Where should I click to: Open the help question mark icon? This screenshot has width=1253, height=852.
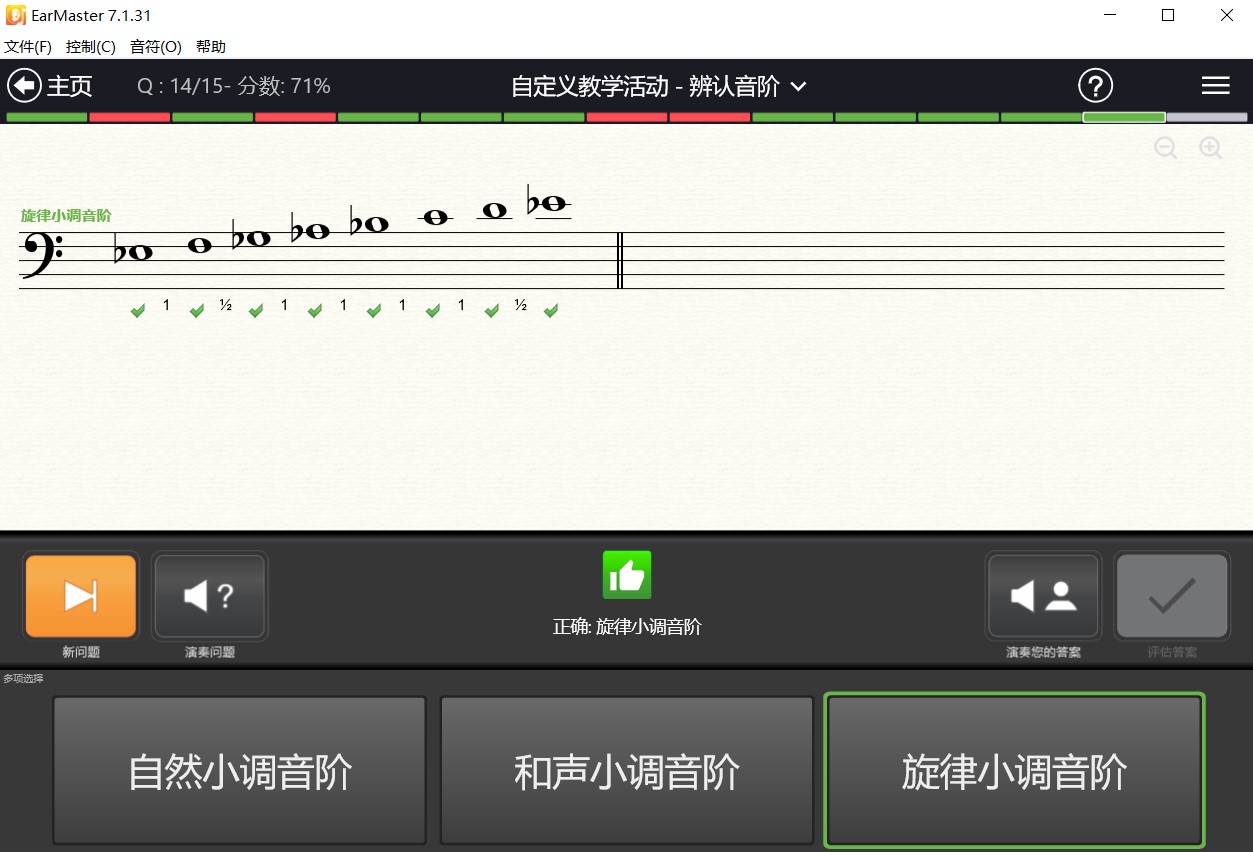point(1095,86)
